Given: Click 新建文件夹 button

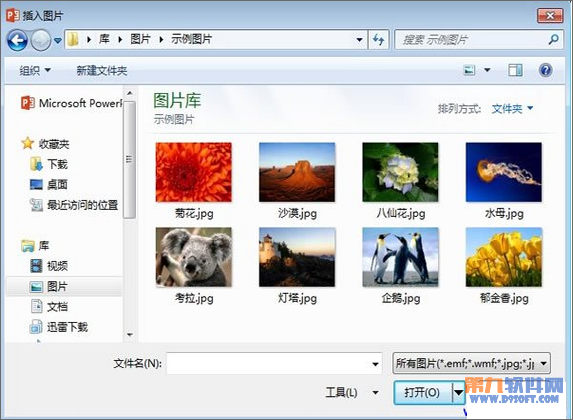Looking at the screenshot, I should pos(102,70).
